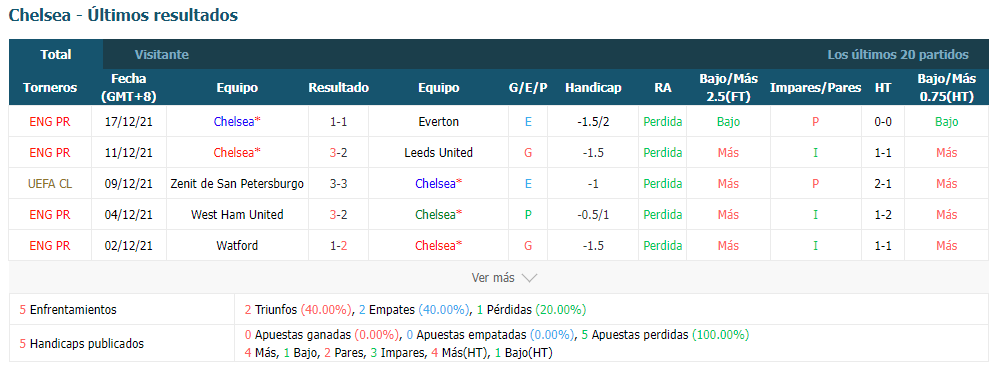The image size is (996, 369).
Task: Click Everton team name link
Action: (438, 122)
